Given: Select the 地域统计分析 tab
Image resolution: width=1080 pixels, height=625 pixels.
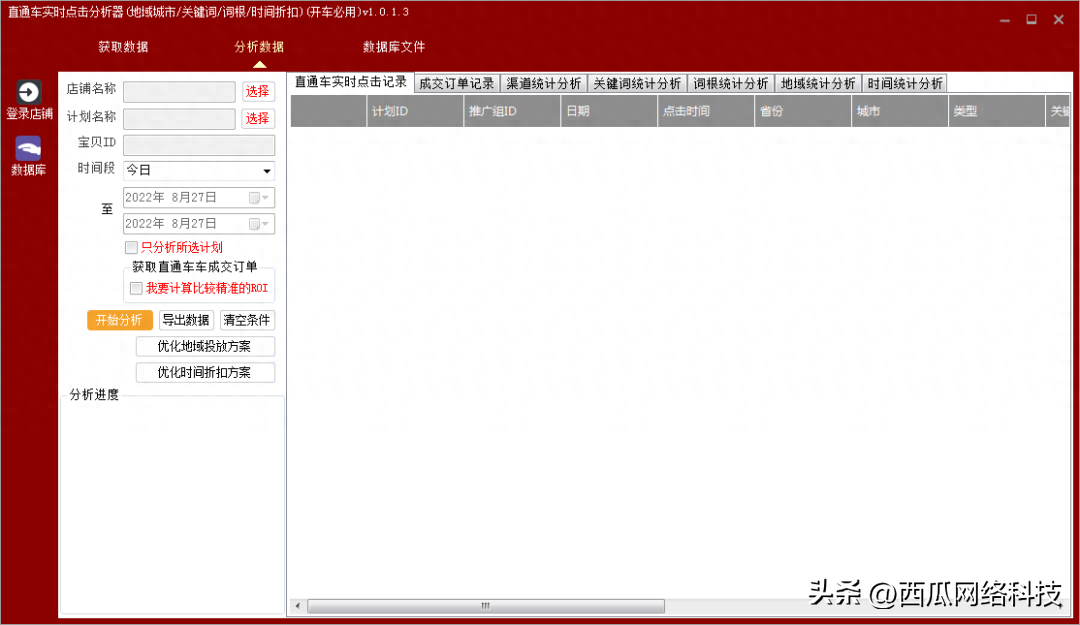Looking at the screenshot, I should coord(817,84).
